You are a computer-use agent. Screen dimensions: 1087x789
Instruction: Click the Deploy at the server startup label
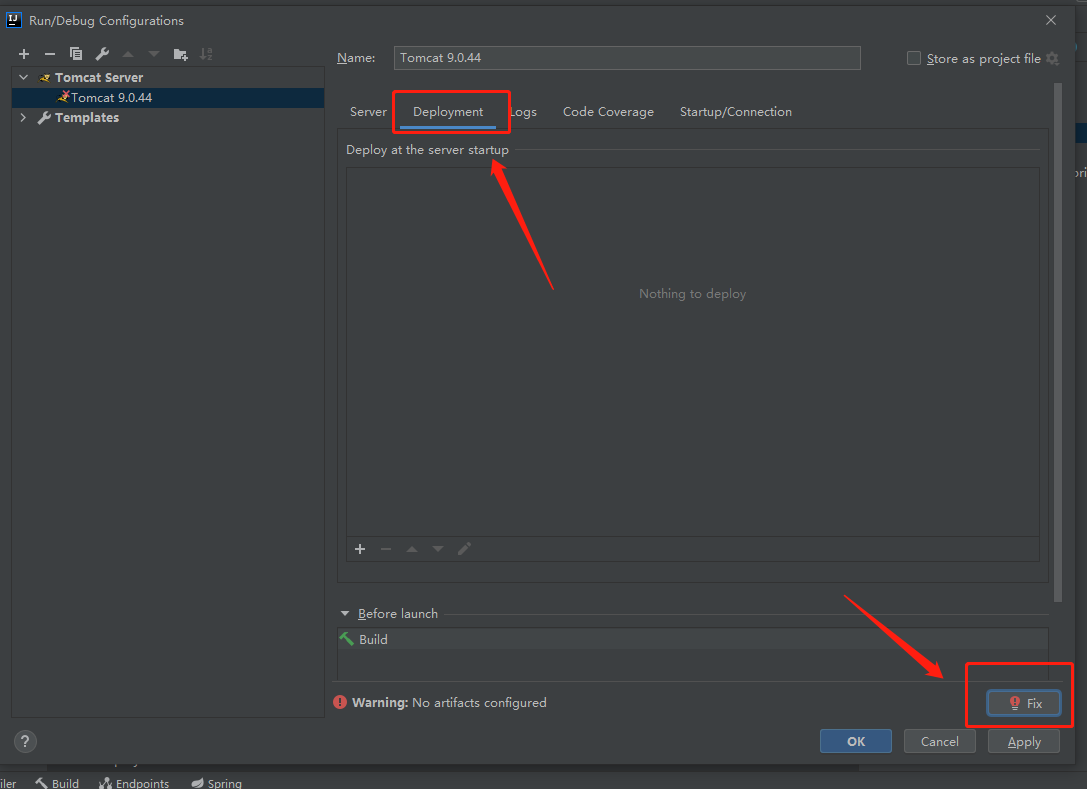(427, 150)
